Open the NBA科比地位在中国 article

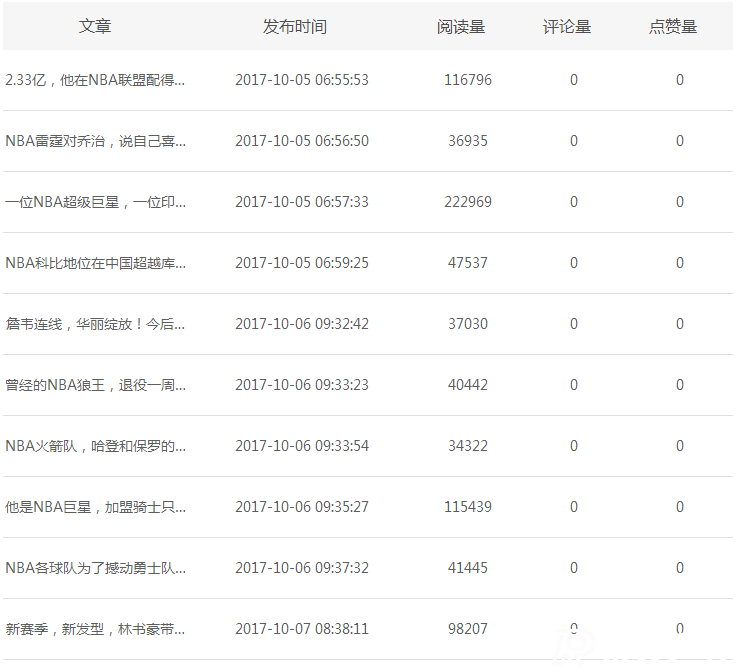pos(95,263)
